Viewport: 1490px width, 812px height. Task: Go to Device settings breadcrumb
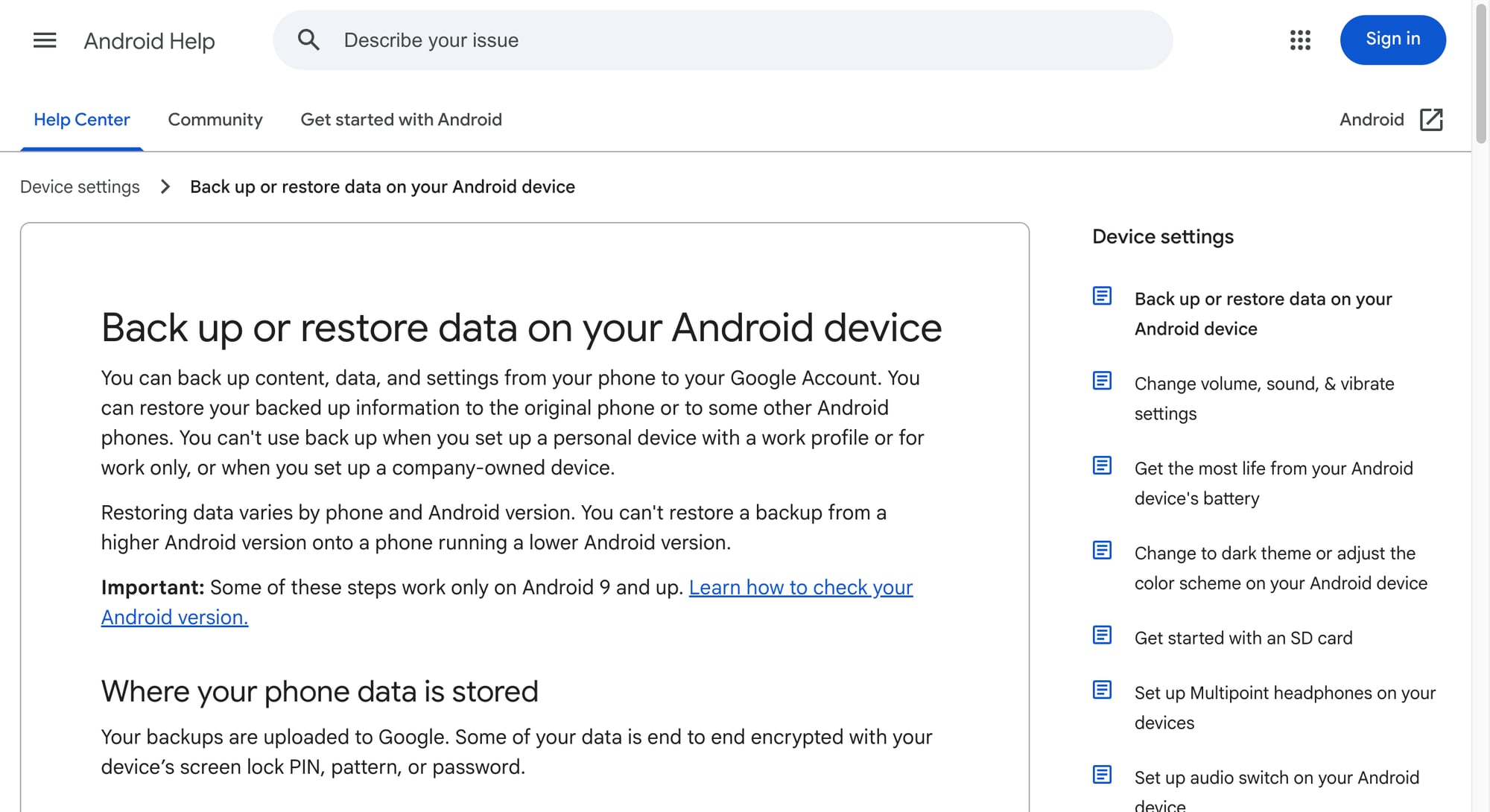click(80, 187)
